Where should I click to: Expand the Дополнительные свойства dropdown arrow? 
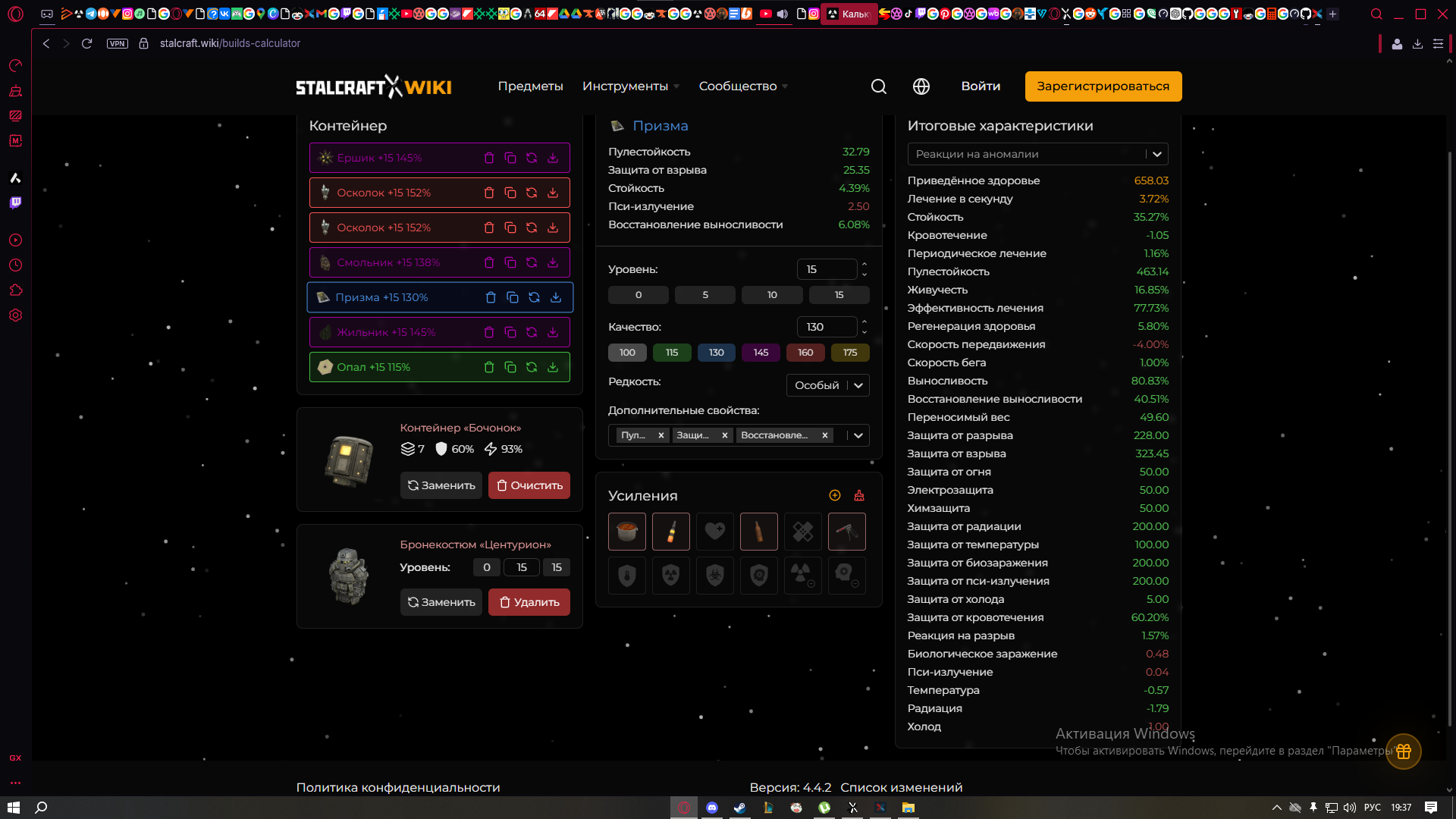click(858, 435)
